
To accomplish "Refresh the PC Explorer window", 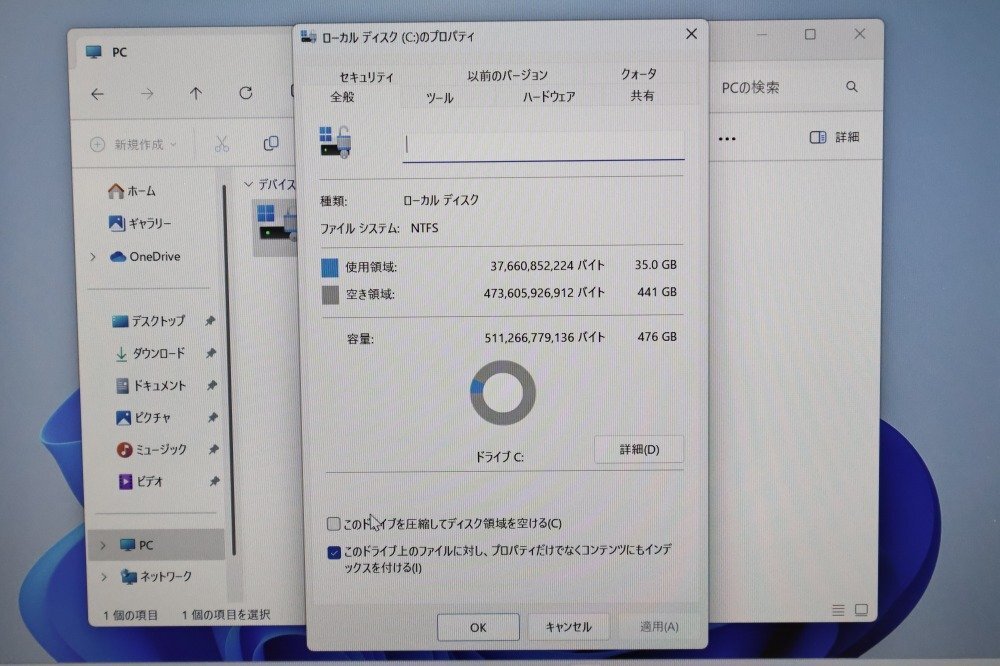I will click(x=246, y=93).
